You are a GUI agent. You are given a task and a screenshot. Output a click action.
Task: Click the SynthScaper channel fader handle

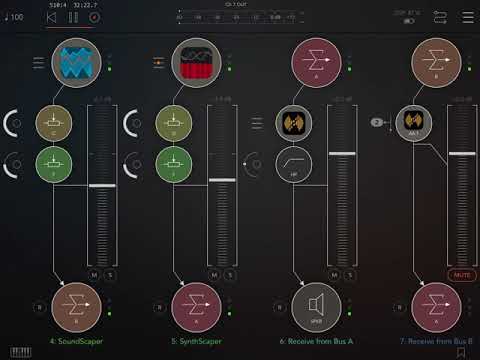coord(222,180)
